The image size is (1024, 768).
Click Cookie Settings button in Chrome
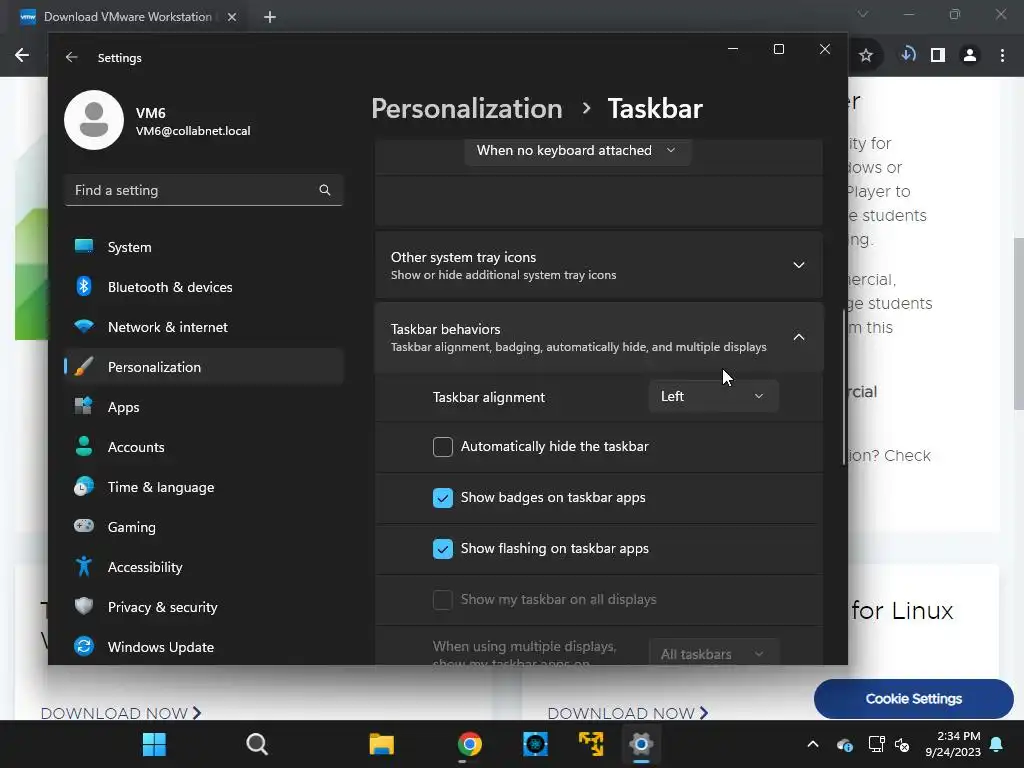[x=914, y=699]
